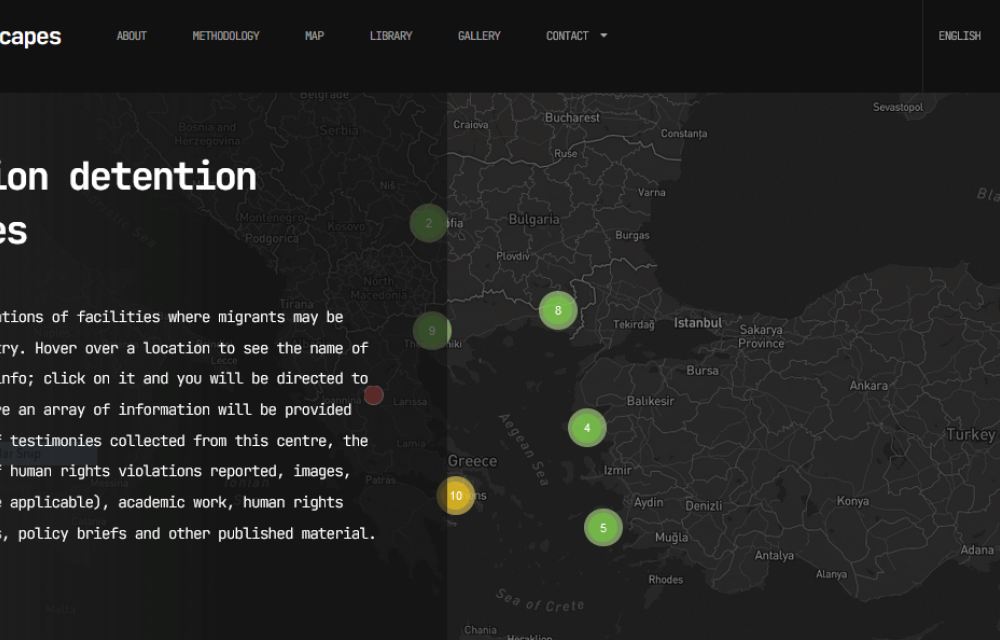Viewport: 1000px width, 640px height.
Task: Navigate to the Map section
Action: point(314,36)
